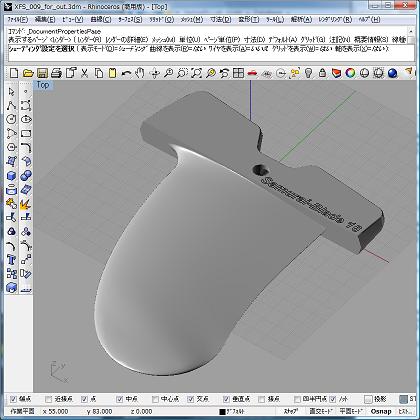This screenshot has height=420, width=420.
Task: Select the Fillet Curves tool
Action: click(x=26, y=147)
